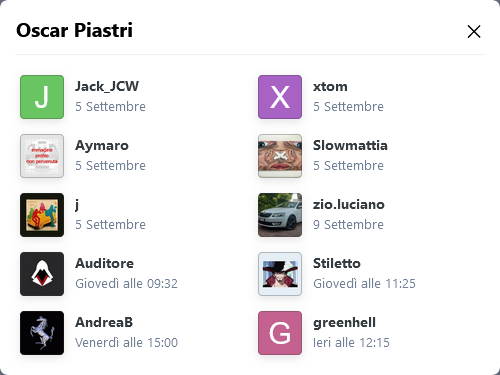The image size is (500, 375).
Task: Click the green J avatar of Jack_JCW
Action: click(42, 97)
